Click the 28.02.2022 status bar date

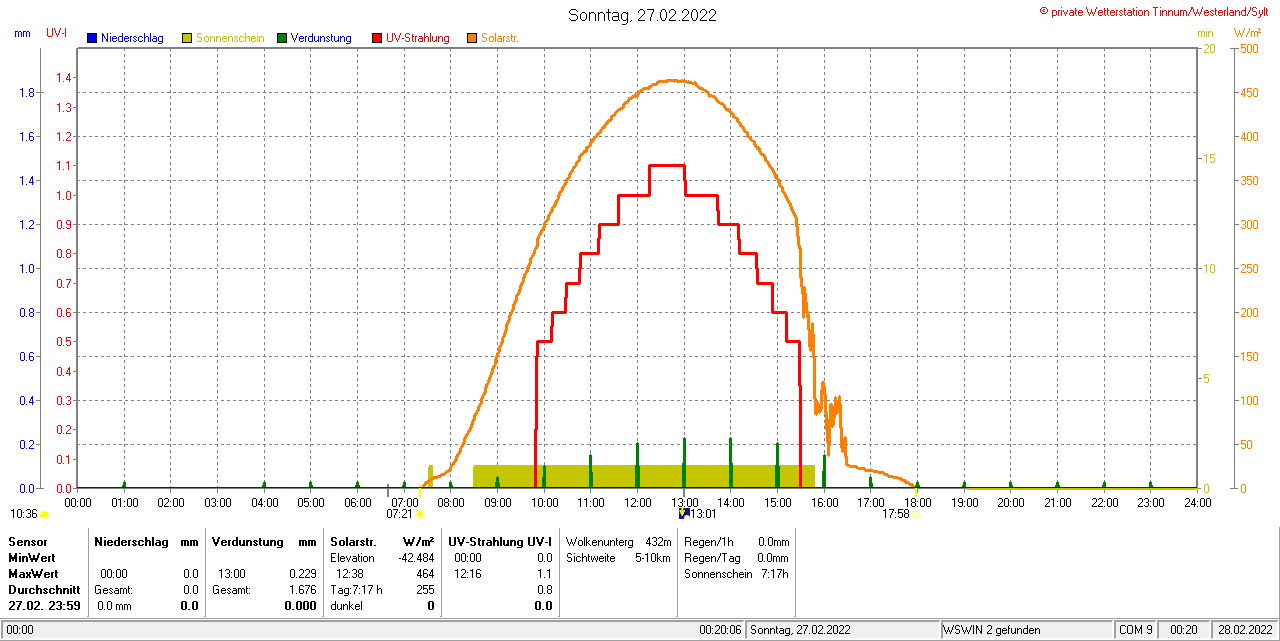click(x=1244, y=630)
